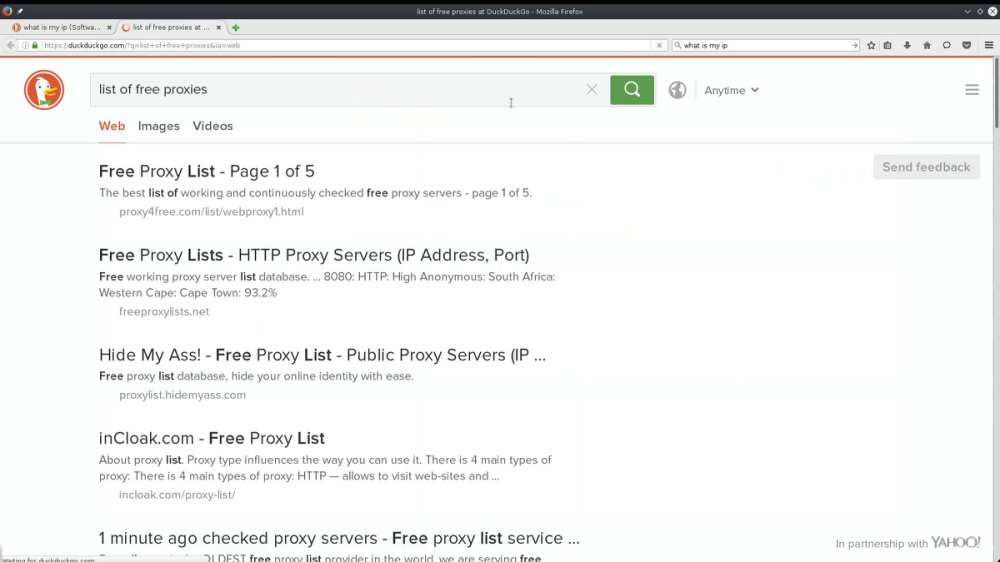
Task: Open the inCloak.com Free Proxy List link
Action: pos(212,438)
